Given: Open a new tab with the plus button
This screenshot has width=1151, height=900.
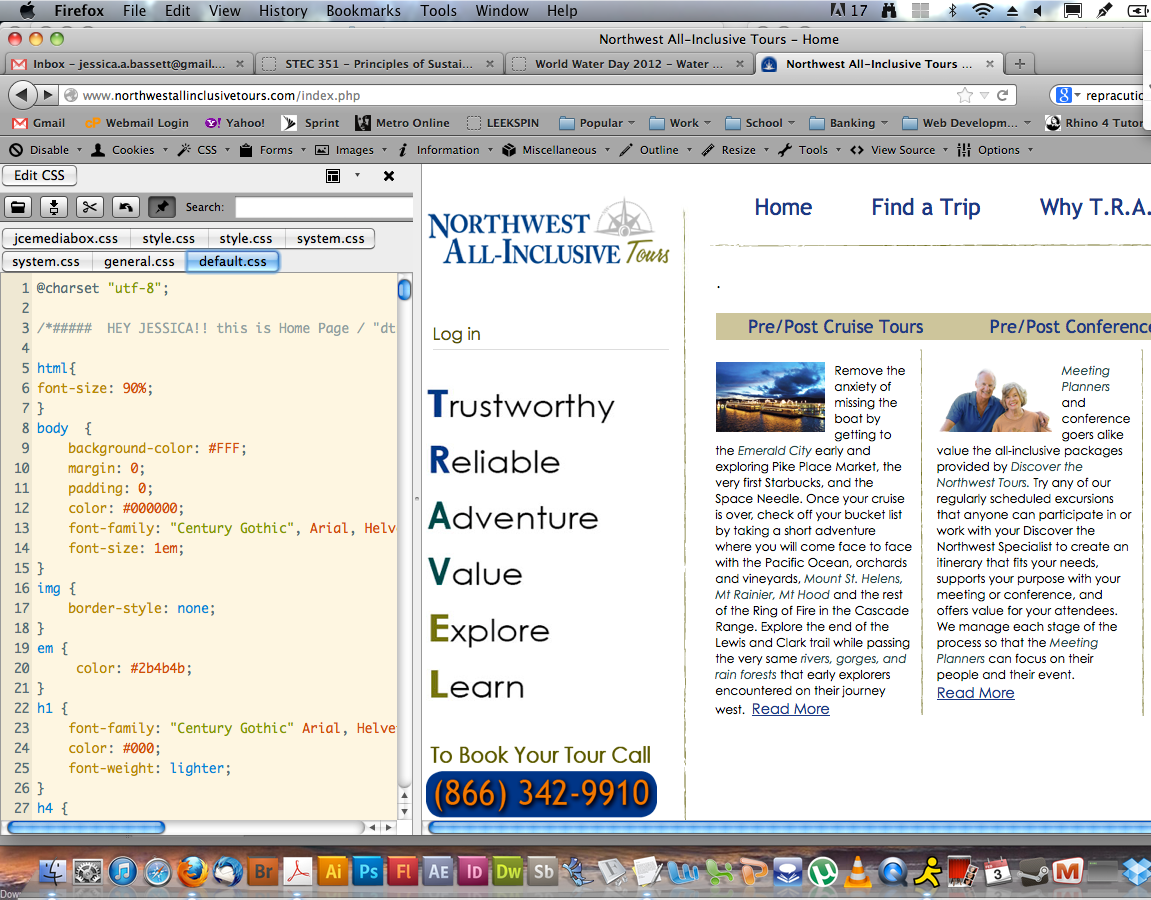Looking at the screenshot, I should (1020, 64).
